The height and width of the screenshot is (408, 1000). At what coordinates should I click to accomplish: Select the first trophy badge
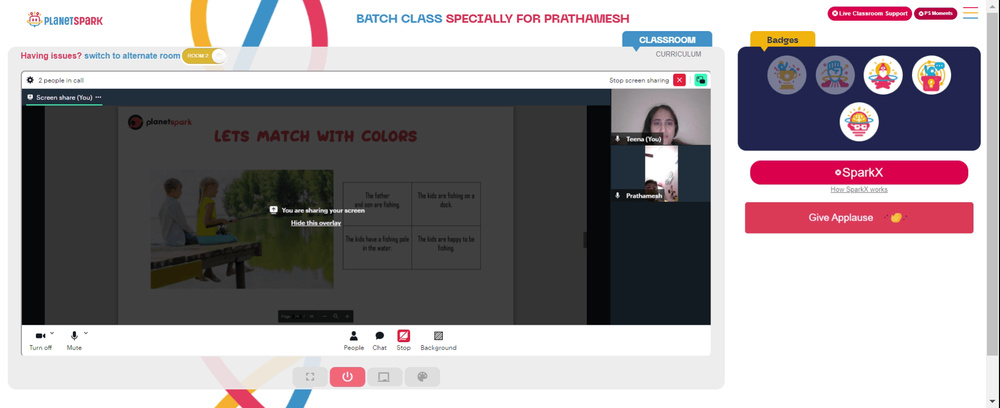pyautogui.click(x=786, y=75)
